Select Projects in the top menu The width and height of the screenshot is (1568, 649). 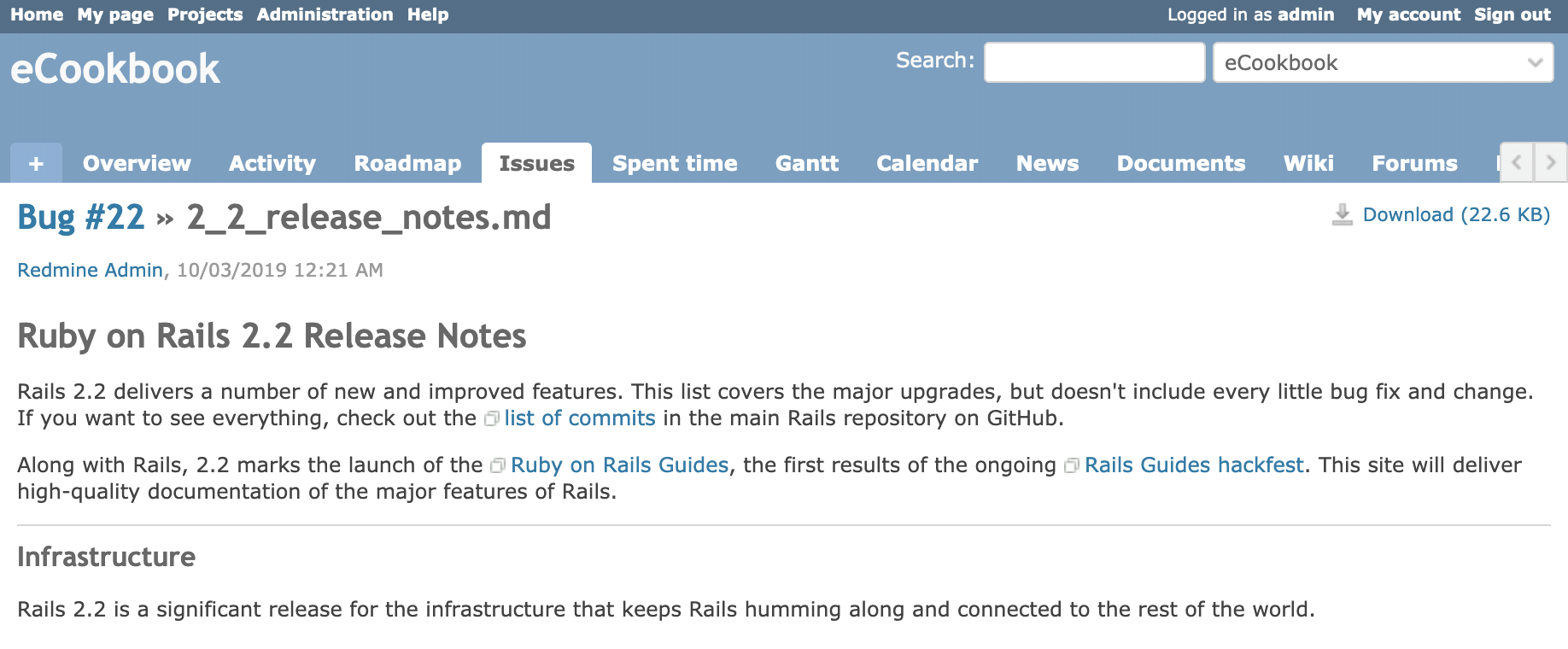coord(205,15)
